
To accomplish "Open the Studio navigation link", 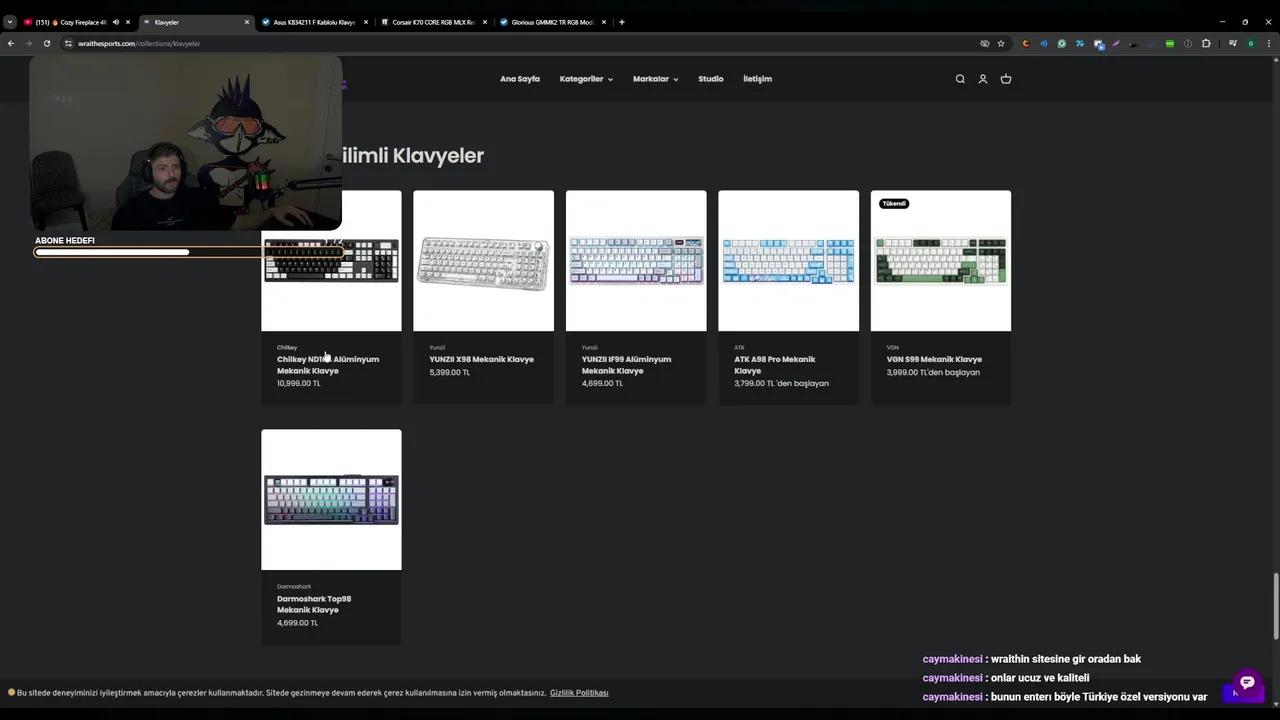I will (711, 79).
